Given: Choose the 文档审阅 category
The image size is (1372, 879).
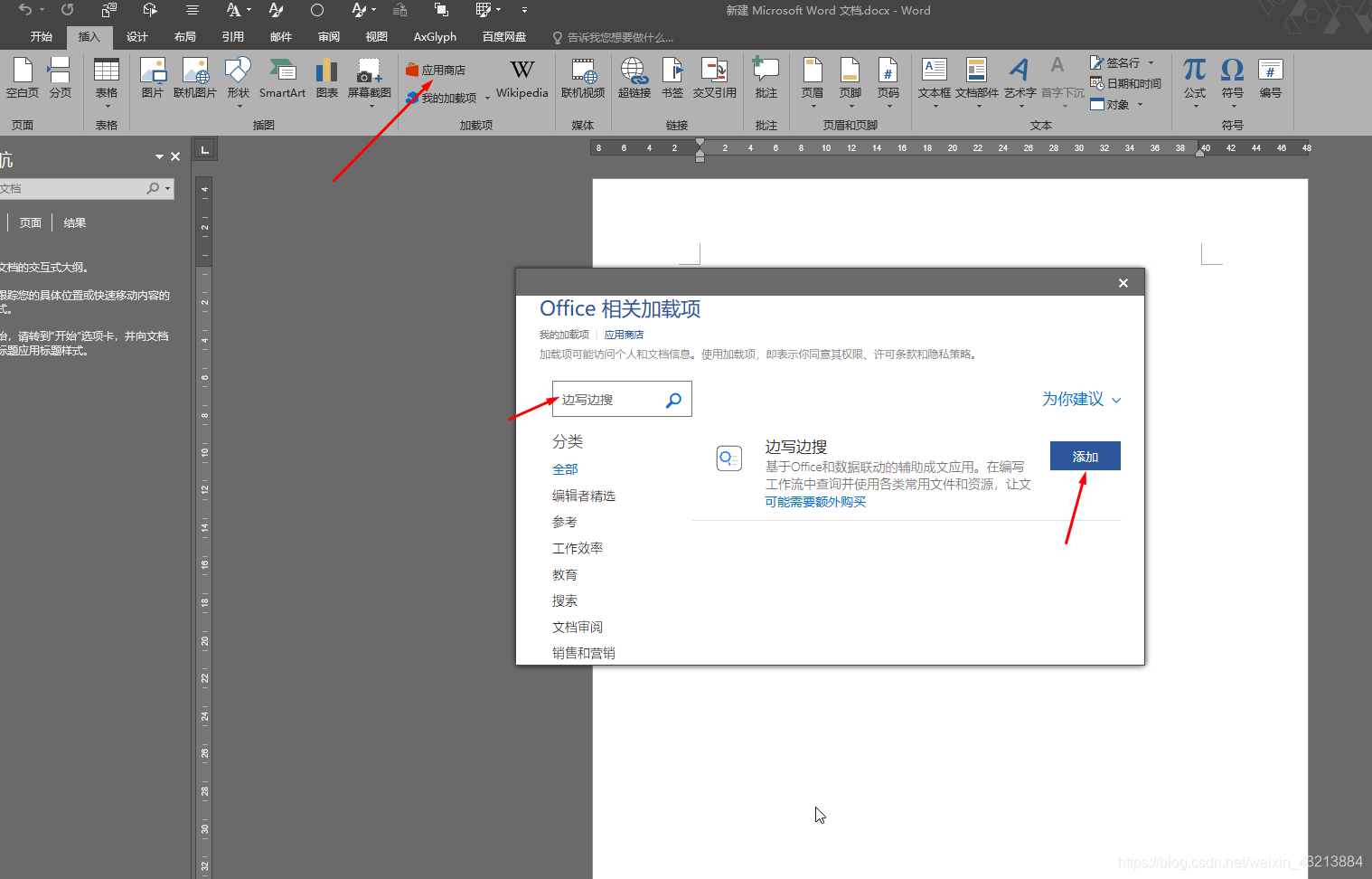Looking at the screenshot, I should tap(578, 627).
